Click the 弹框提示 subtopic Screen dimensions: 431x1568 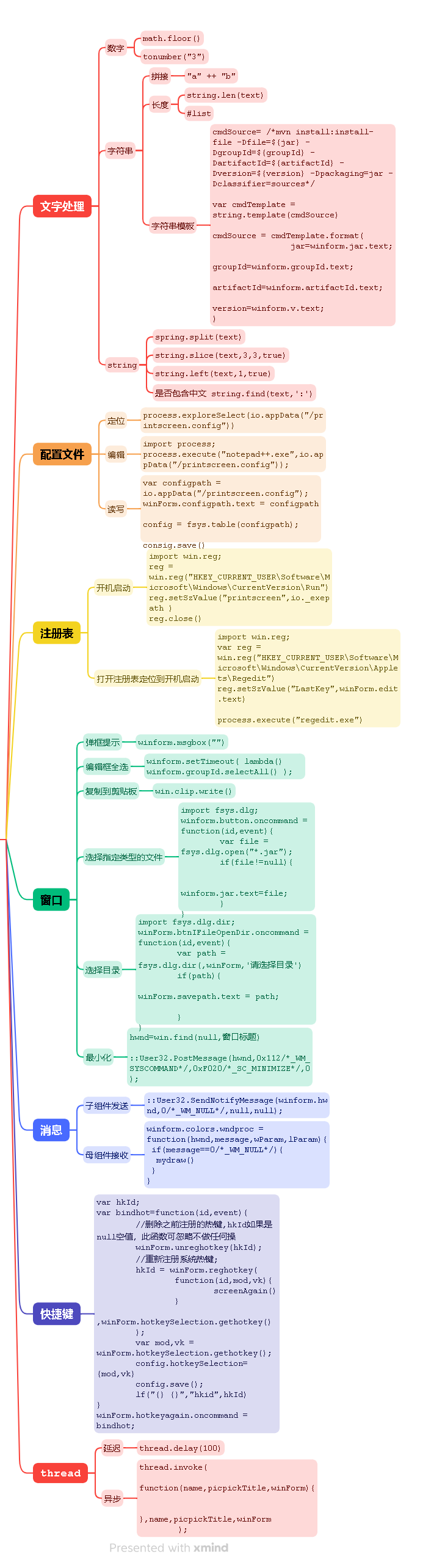[x=103, y=742]
